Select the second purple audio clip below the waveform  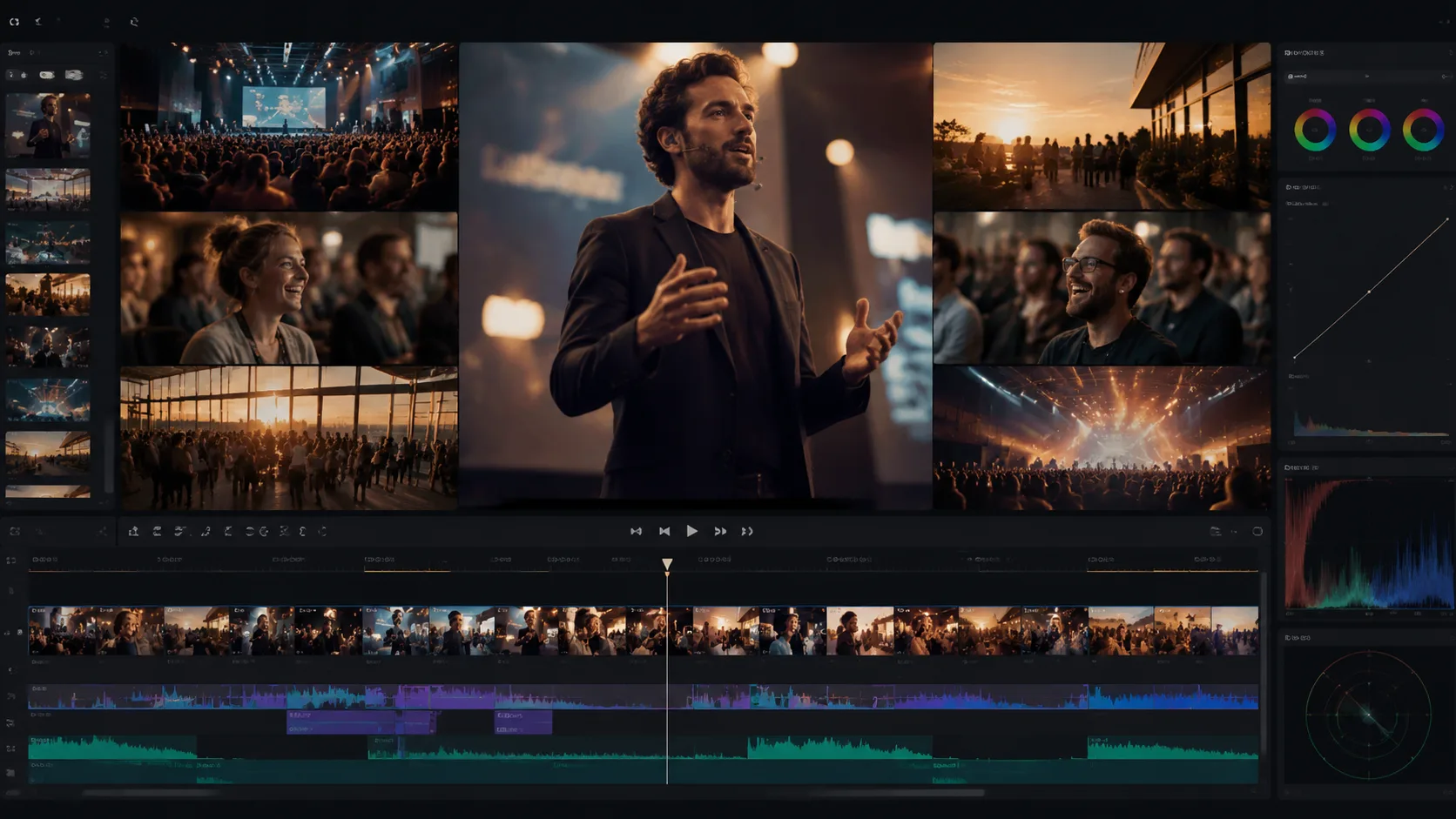pos(523,722)
